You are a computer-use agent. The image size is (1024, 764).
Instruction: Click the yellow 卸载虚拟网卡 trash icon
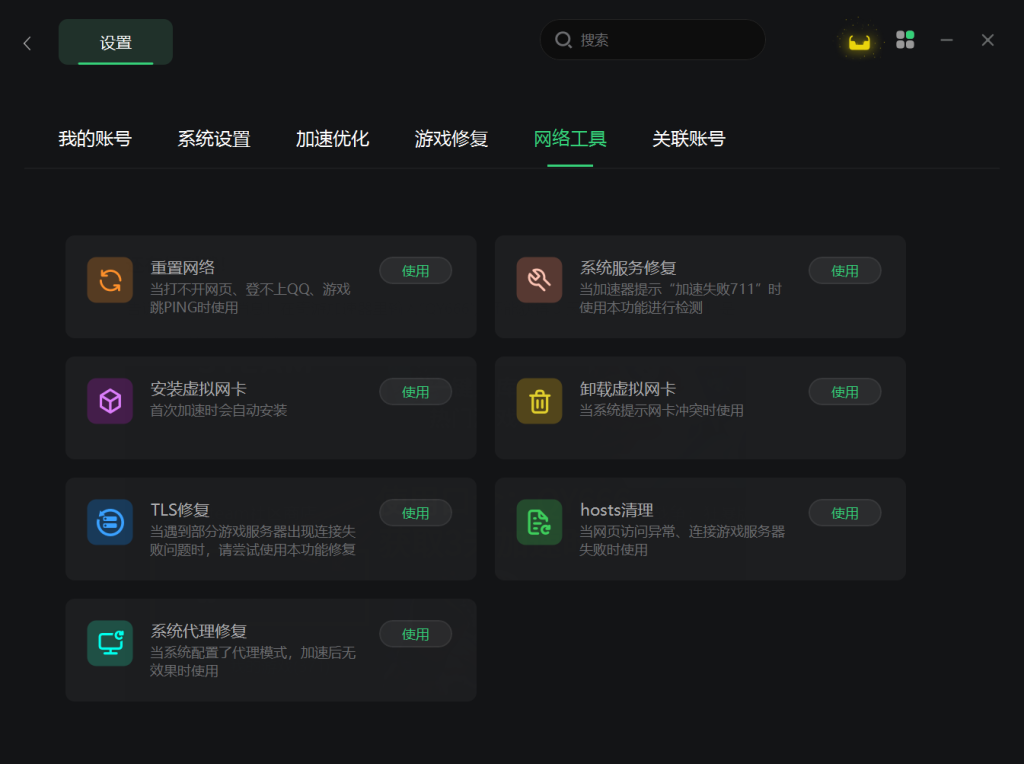click(x=539, y=401)
